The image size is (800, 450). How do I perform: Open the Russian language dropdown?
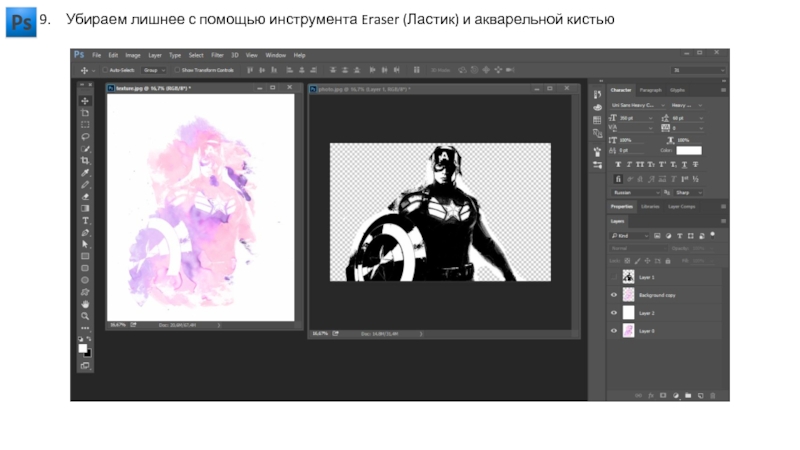tap(636, 192)
